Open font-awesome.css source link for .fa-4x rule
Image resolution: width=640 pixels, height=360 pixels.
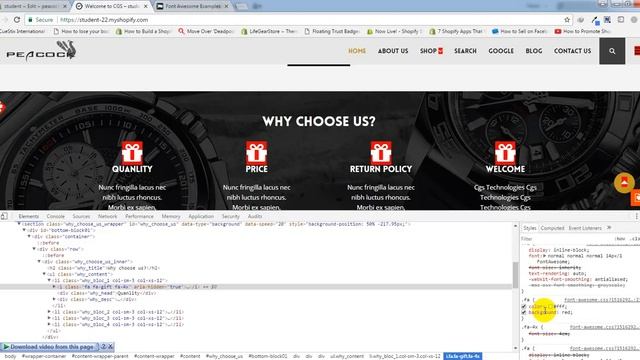[604, 327]
